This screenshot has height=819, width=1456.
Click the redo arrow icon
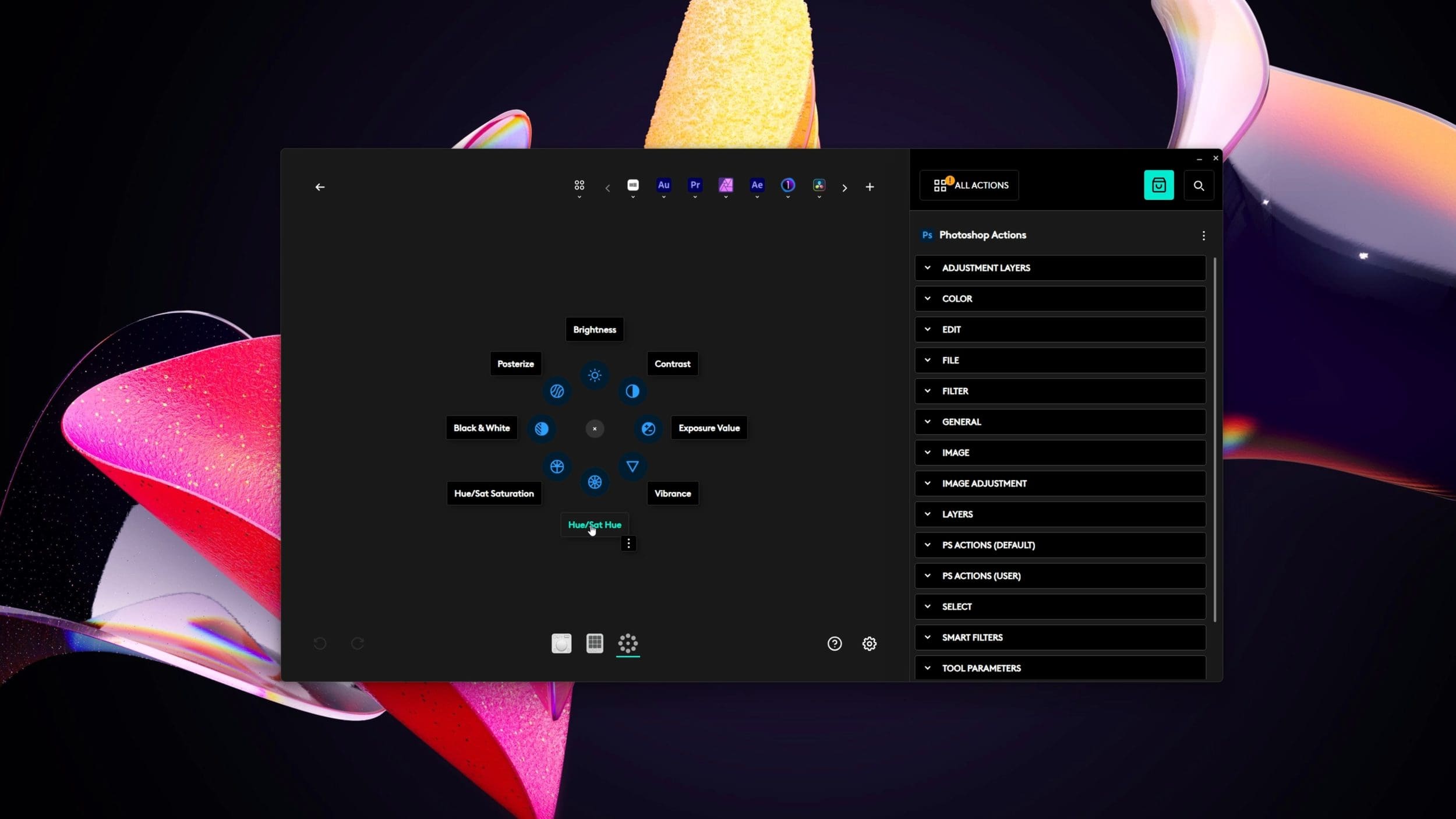click(x=358, y=643)
